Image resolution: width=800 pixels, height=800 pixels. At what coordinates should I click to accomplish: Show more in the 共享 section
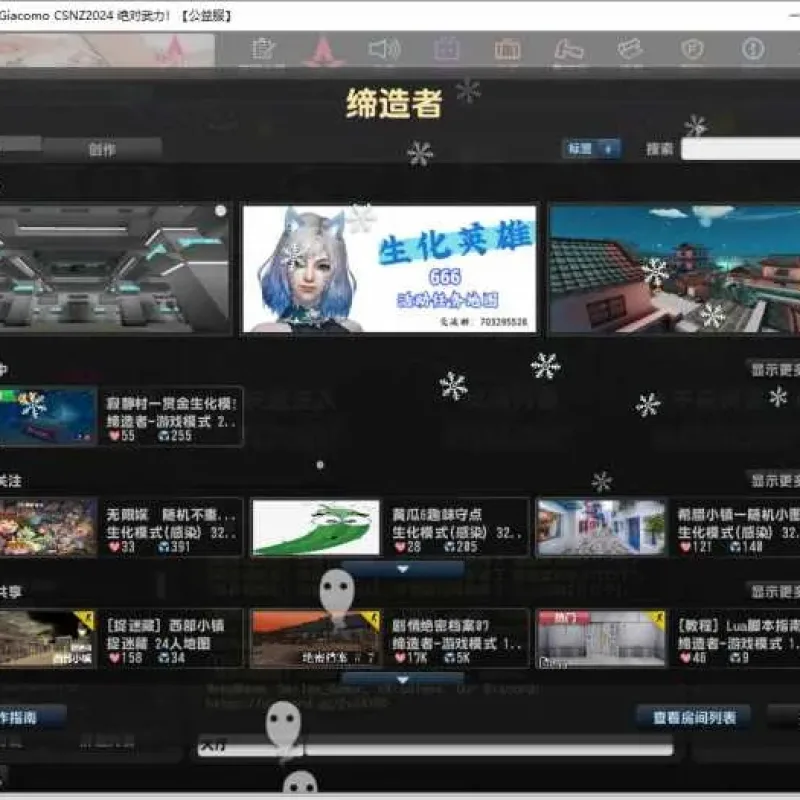tap(774, 591)
